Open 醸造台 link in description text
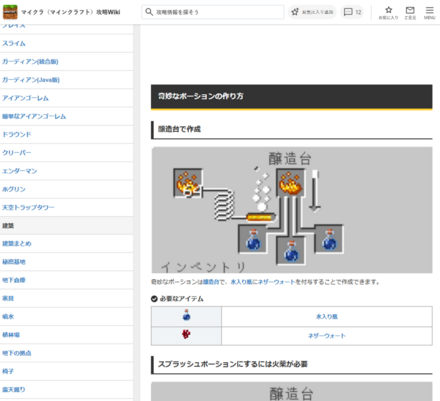 [x=211, y=282]
